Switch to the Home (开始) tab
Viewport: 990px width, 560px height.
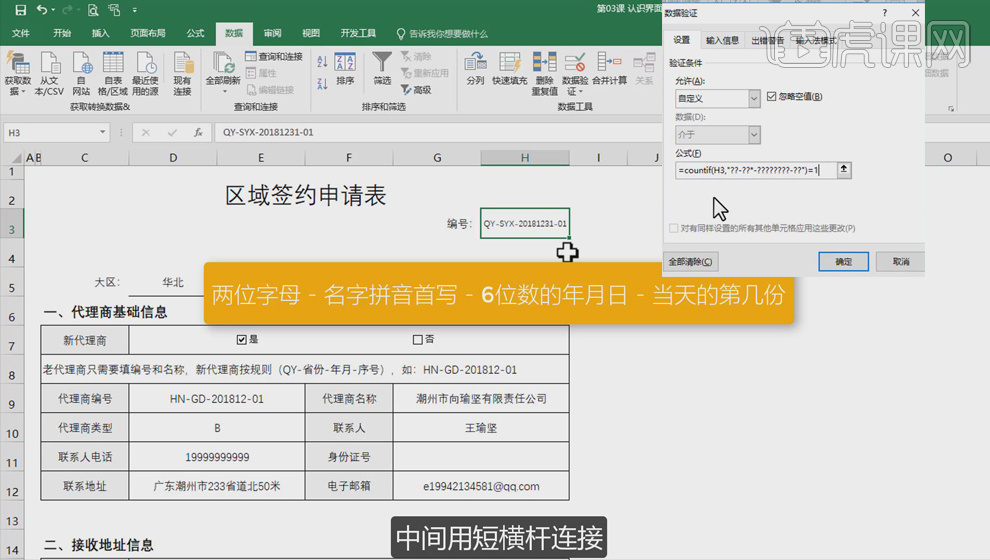(62, 33)
